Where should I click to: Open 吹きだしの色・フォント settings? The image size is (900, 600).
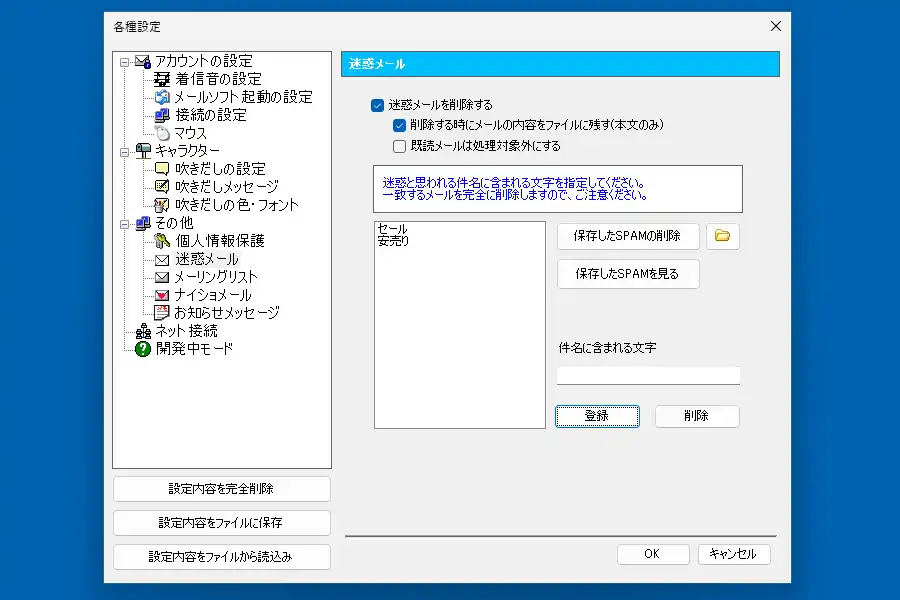[x=237, y=205]
